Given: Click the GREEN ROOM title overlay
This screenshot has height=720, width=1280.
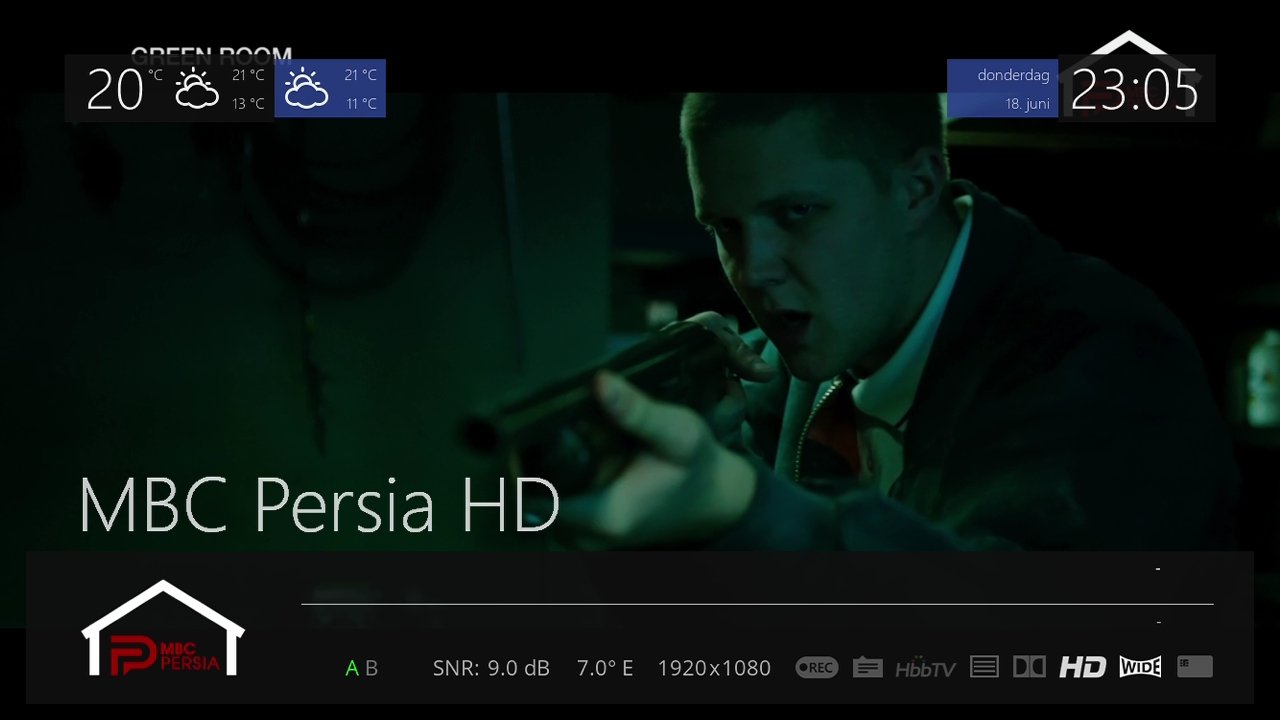Looking at the screenshot, I should pos(211,55).
